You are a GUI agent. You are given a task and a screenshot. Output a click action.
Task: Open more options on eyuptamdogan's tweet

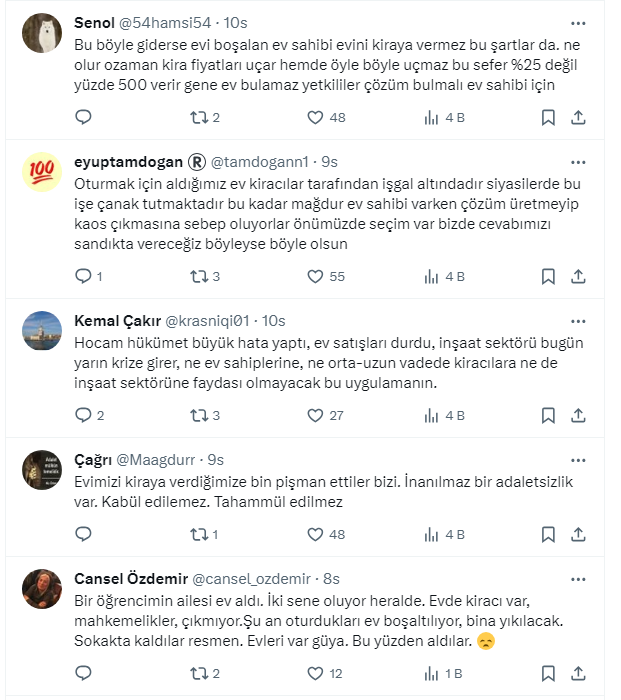point(578,161)
